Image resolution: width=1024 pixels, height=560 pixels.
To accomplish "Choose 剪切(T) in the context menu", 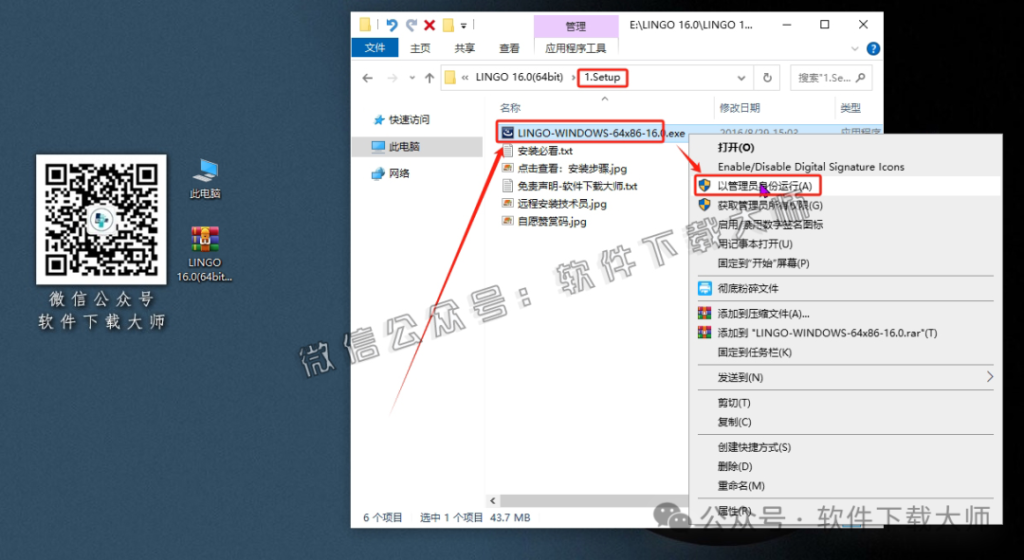I will (846, 403).
